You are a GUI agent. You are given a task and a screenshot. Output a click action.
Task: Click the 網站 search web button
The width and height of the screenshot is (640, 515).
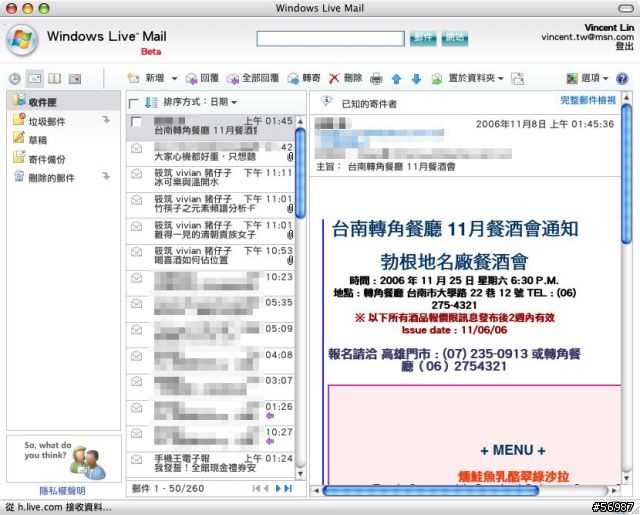coord(455,38)
